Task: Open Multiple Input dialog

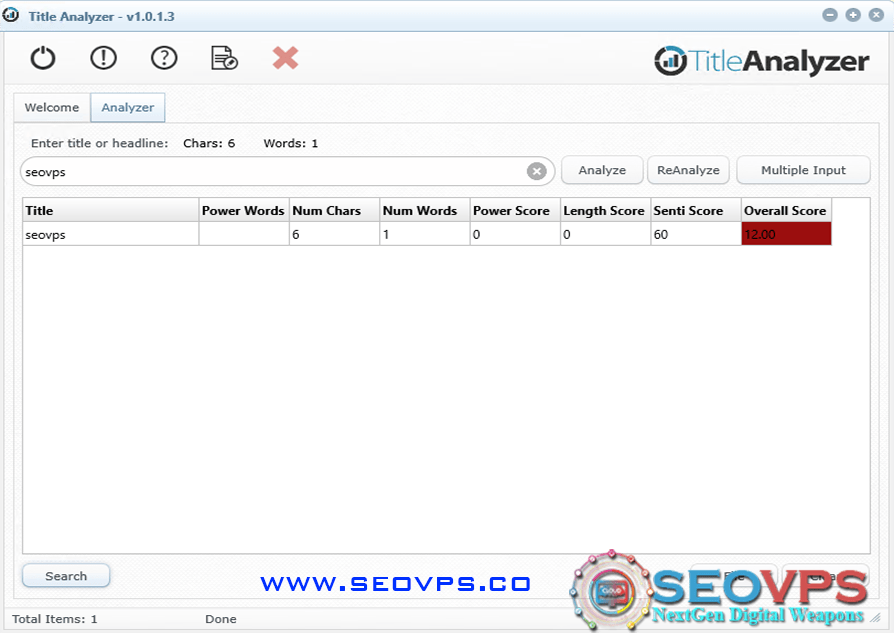Action: coord(803,170)
